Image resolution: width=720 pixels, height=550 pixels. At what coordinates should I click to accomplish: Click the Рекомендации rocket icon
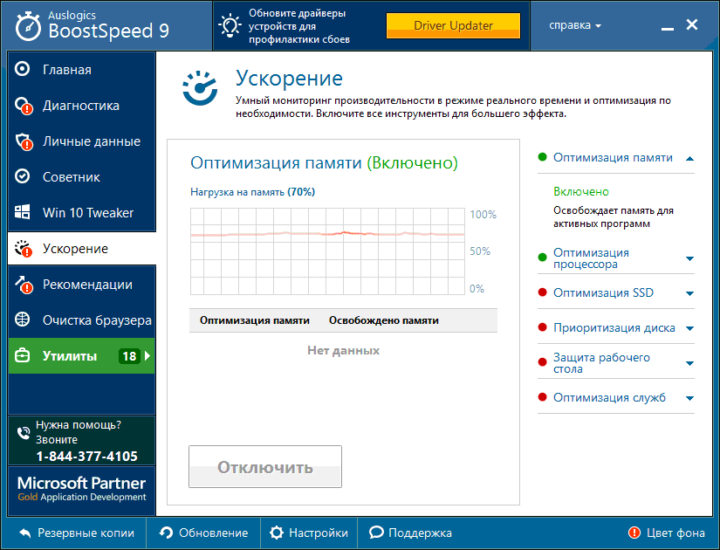[x=23, y=285]
